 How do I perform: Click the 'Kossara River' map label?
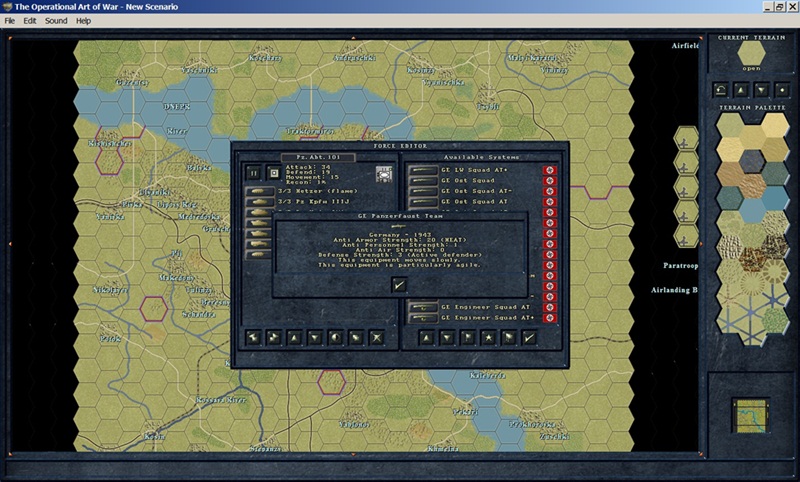click(221, 400)
